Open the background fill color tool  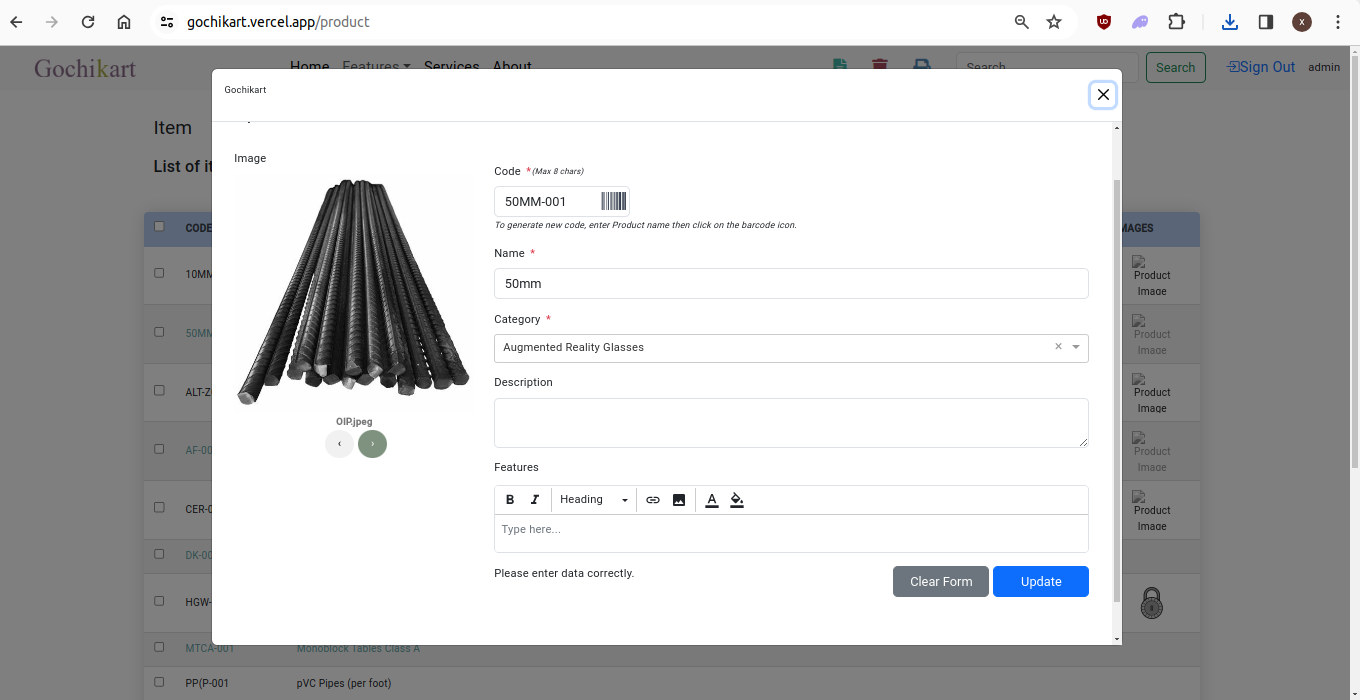tap(737, 500)
